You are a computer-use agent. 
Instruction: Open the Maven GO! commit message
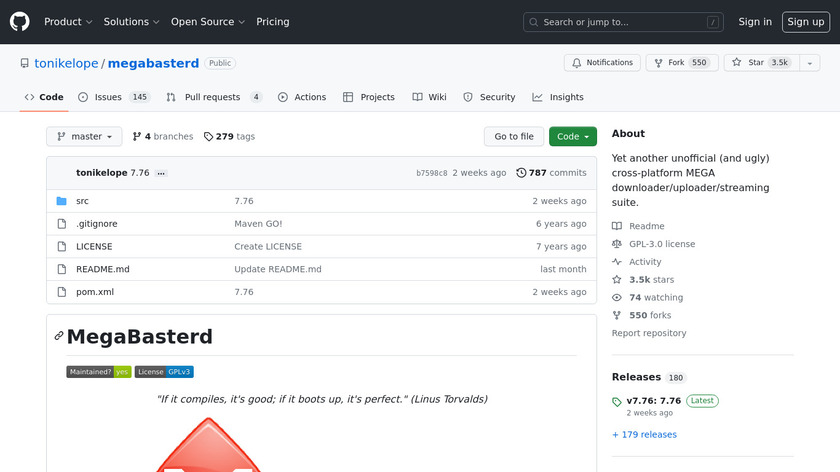tap(258, 224)
